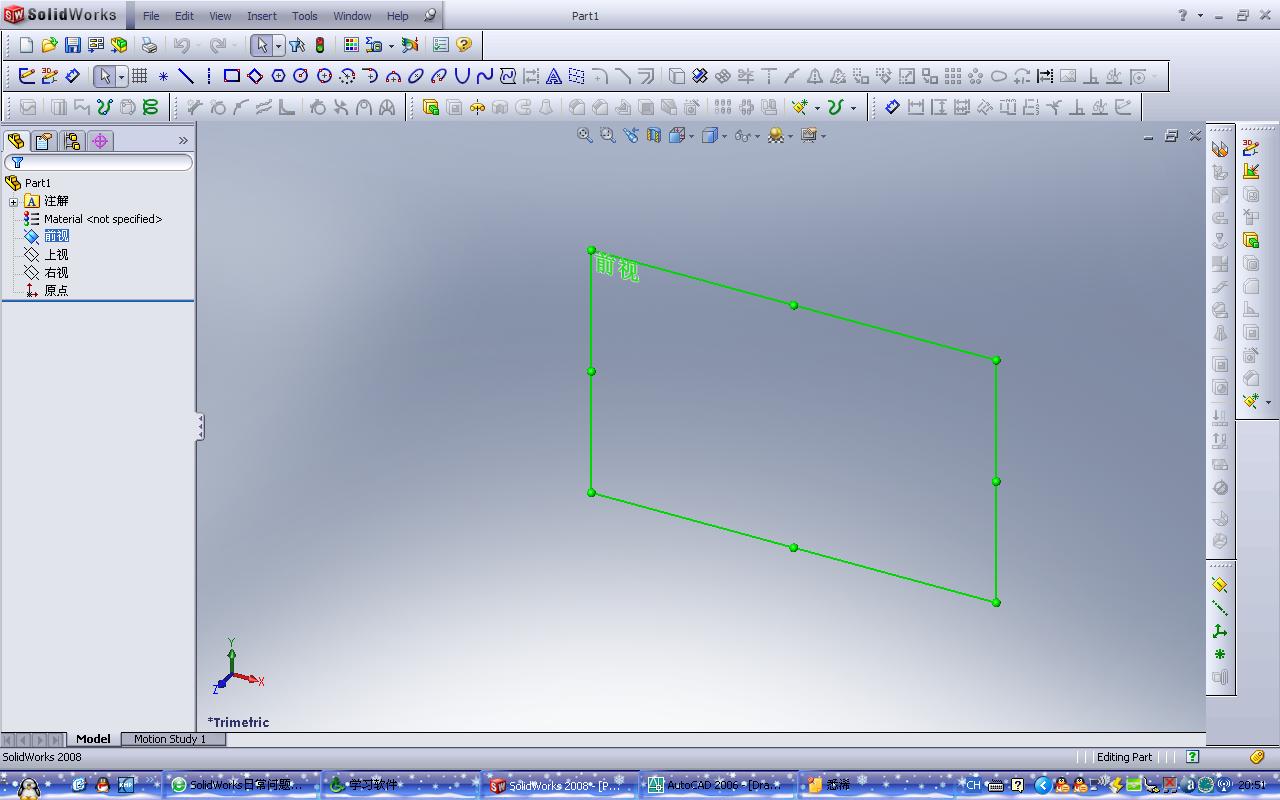Click the Options icon in standard toolbar
Image resolution: width=1280 pixels, height=800 pixels.
tap(441, 45)
